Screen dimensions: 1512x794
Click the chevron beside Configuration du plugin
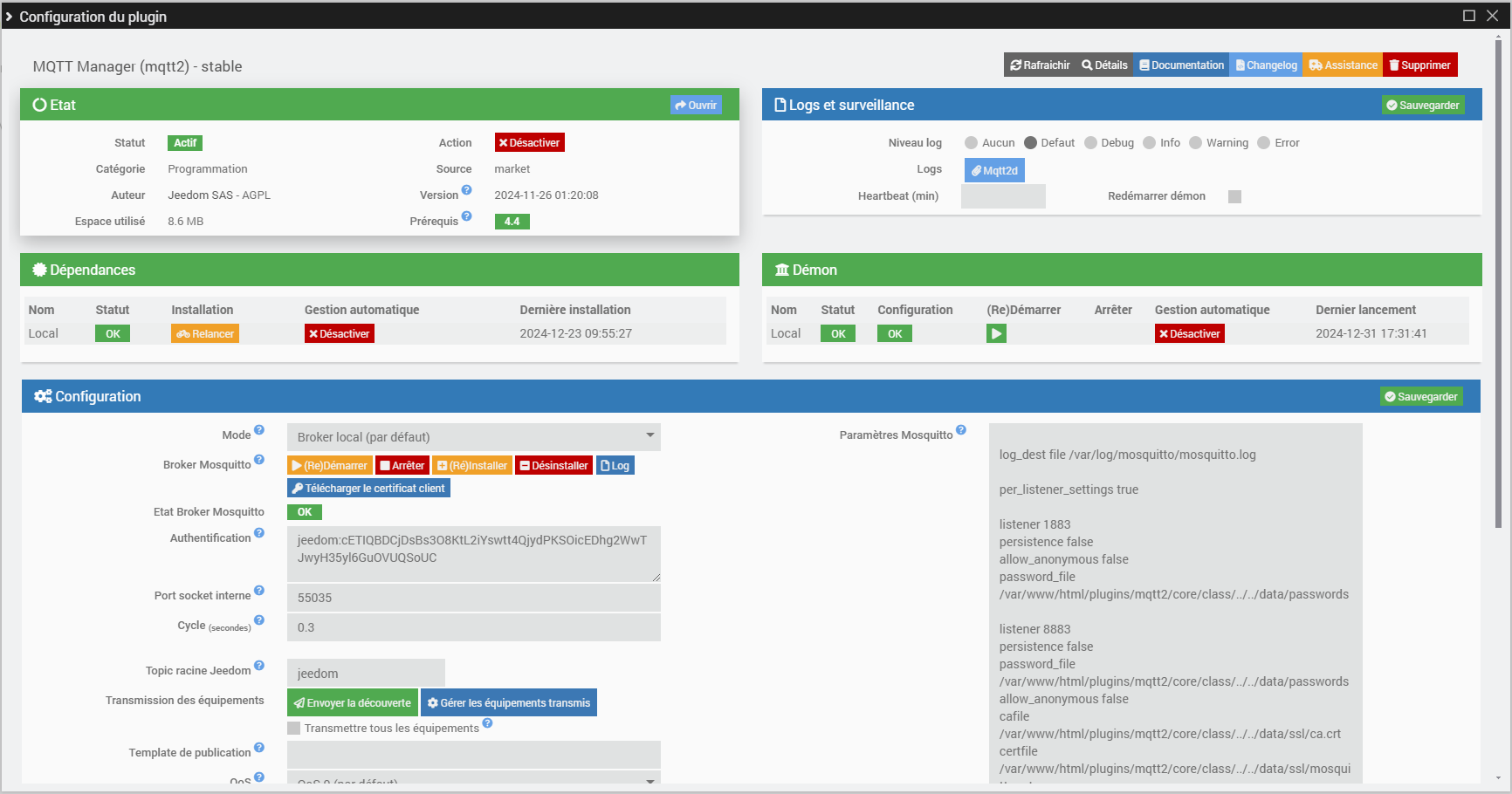click(9, 17)
